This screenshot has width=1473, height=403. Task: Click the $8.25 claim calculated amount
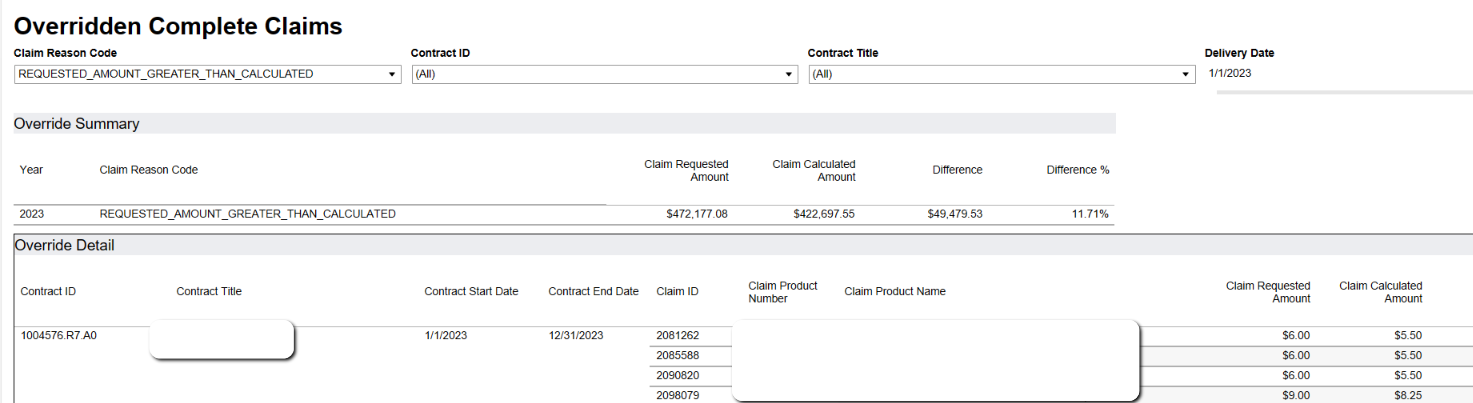click(1408, 396)
